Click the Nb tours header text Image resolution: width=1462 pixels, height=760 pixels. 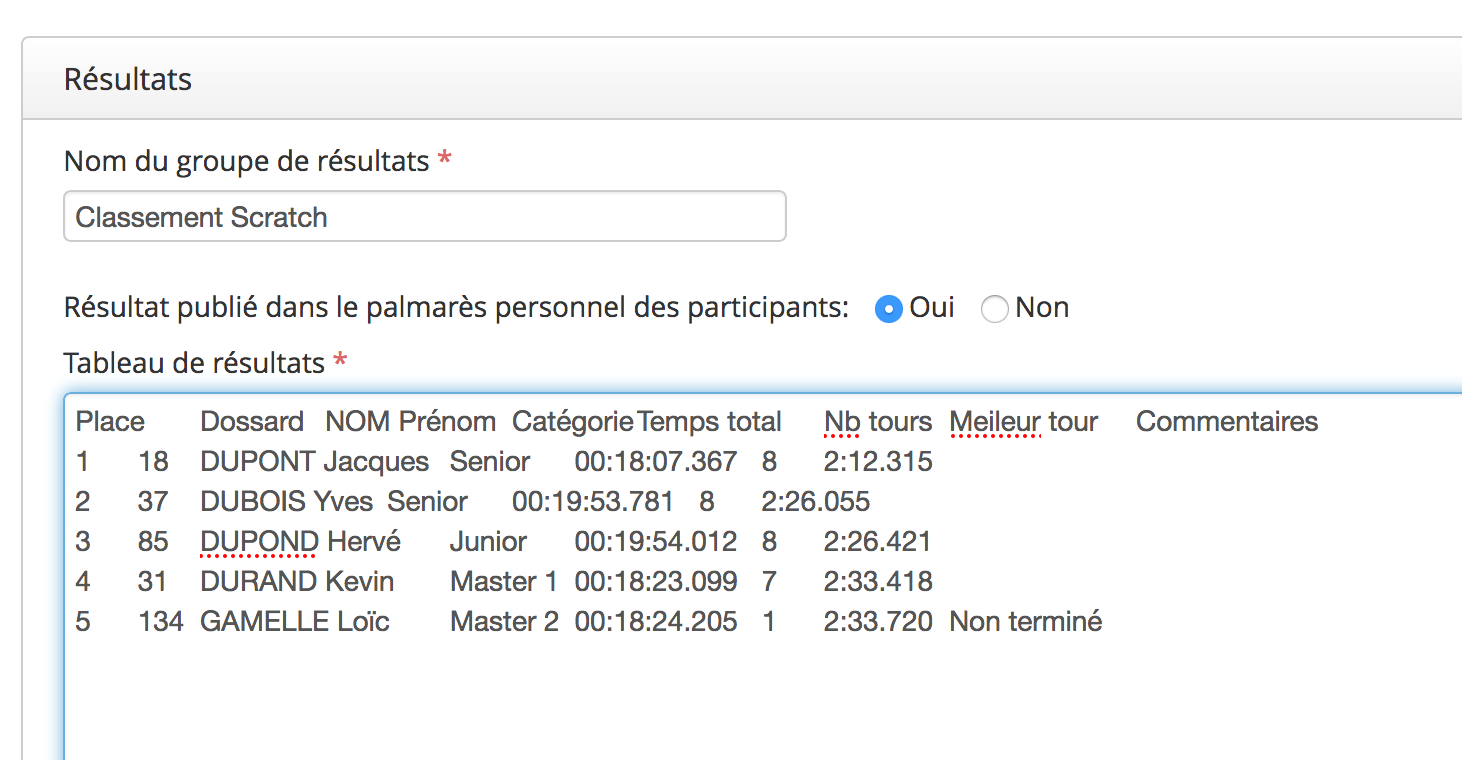pos(878,422)
